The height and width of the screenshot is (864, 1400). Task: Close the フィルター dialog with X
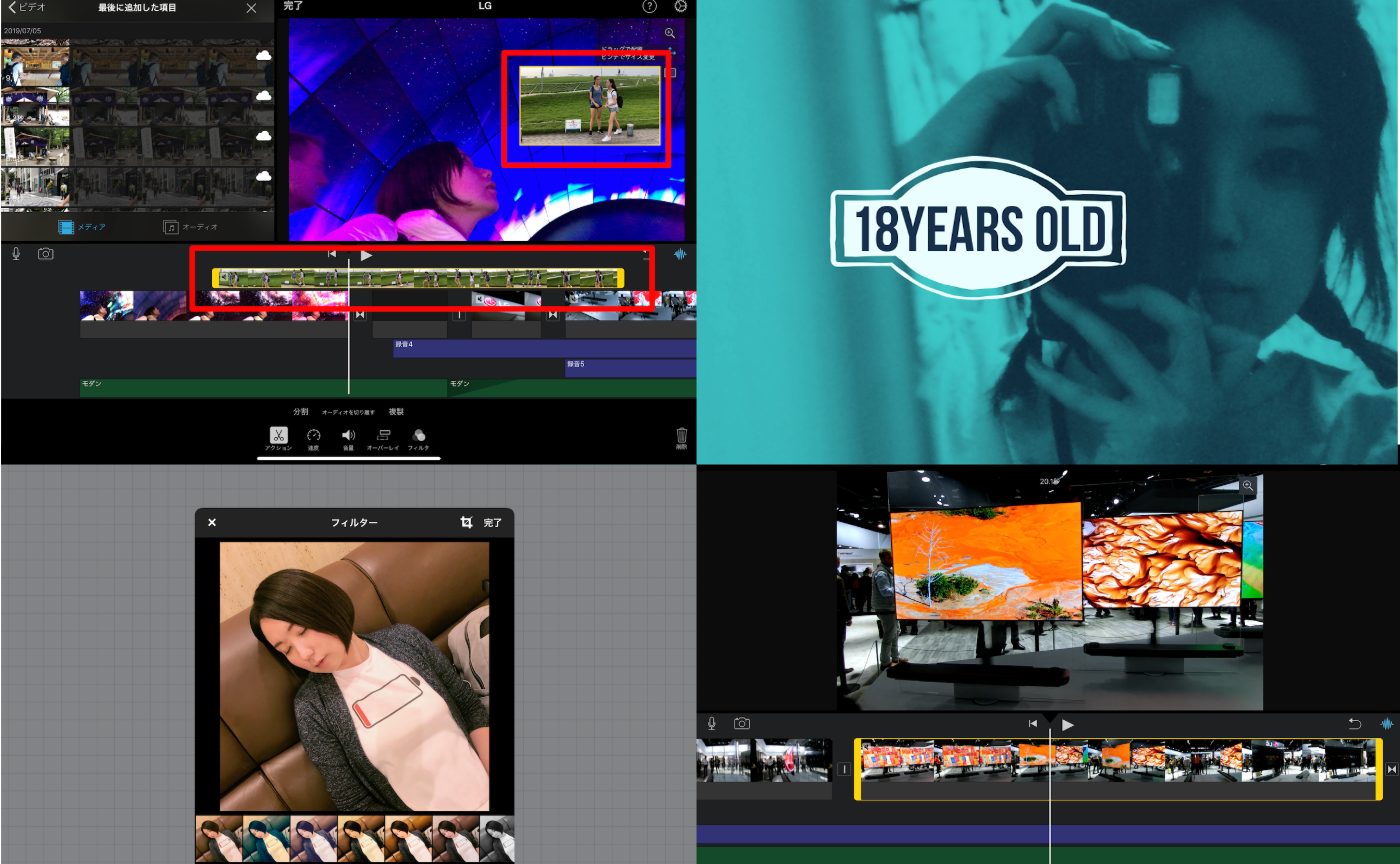click(212, 522)
